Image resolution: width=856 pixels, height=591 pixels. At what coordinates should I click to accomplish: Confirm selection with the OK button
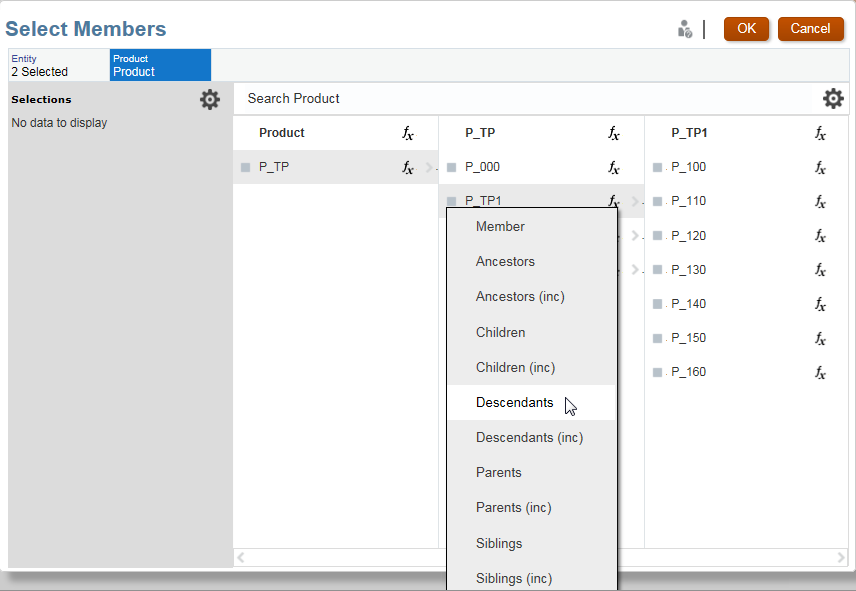[x=746, y=29]
